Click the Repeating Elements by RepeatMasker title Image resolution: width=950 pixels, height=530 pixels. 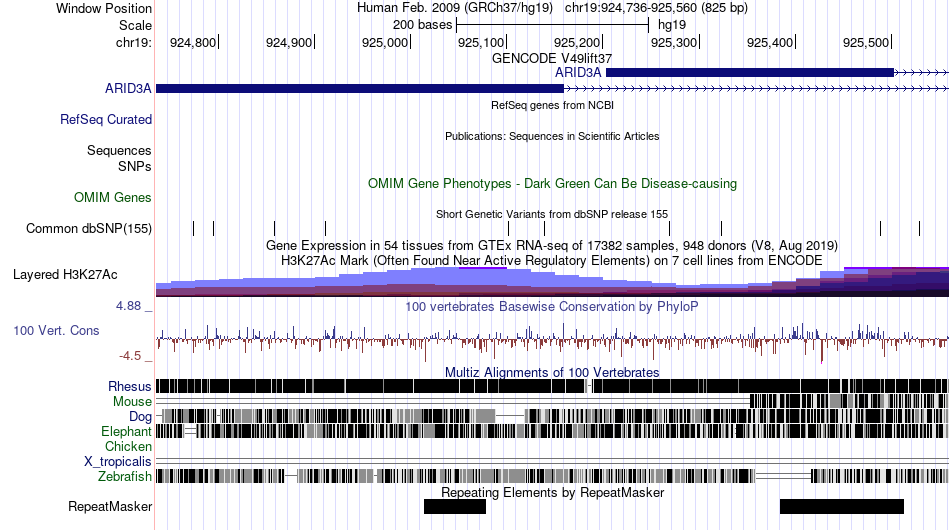pyautogui.click(x=553, y=492)
